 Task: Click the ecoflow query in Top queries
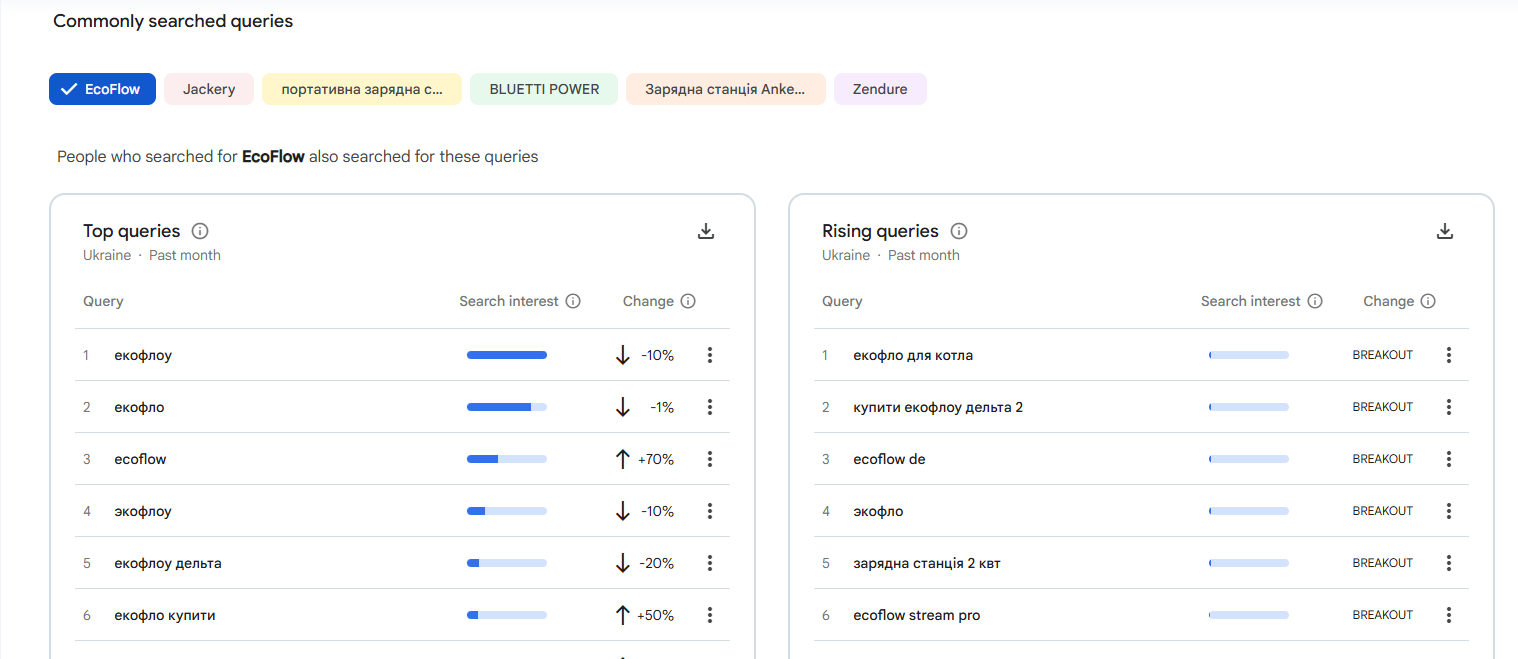pyautogui.click(x=140, y=459)
